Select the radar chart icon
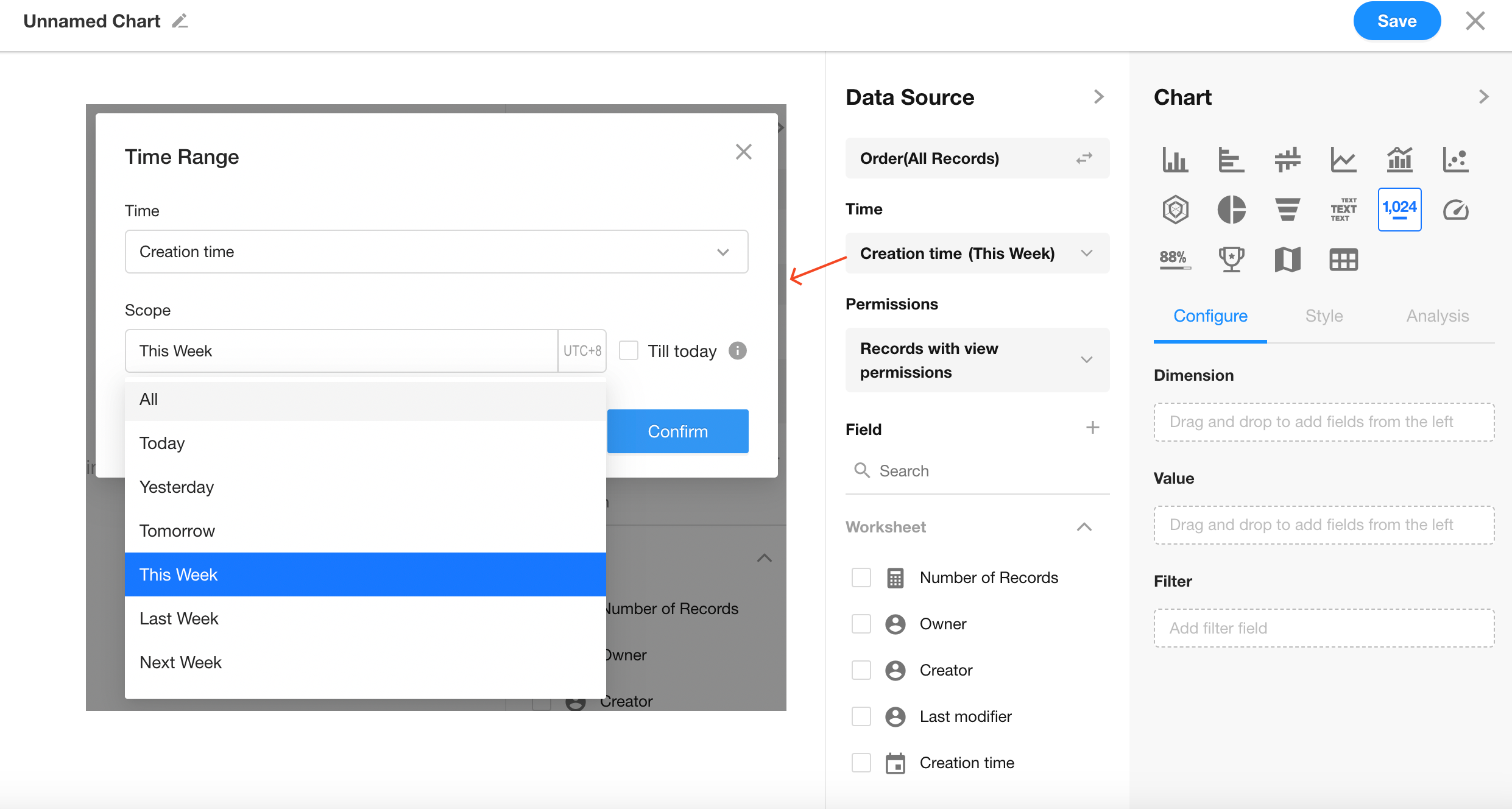 [1175, 210]
